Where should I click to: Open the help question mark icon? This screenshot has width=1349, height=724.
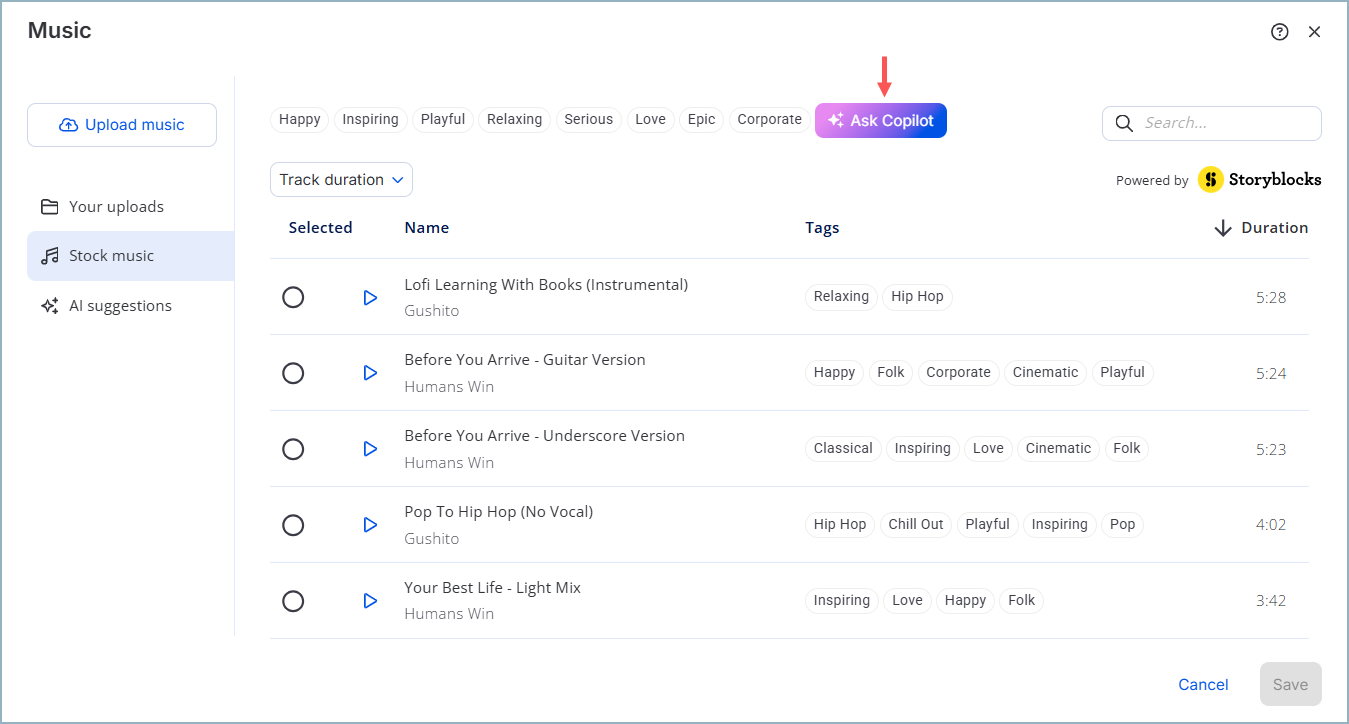[1279, 32]
